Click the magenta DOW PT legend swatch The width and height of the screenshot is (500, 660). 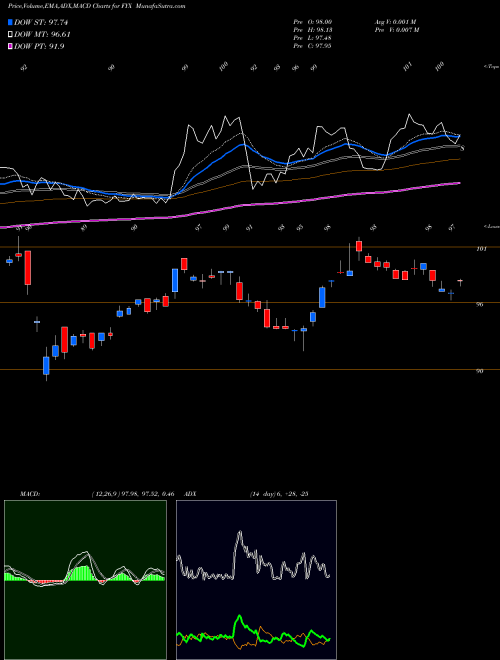tap(10, 47)
